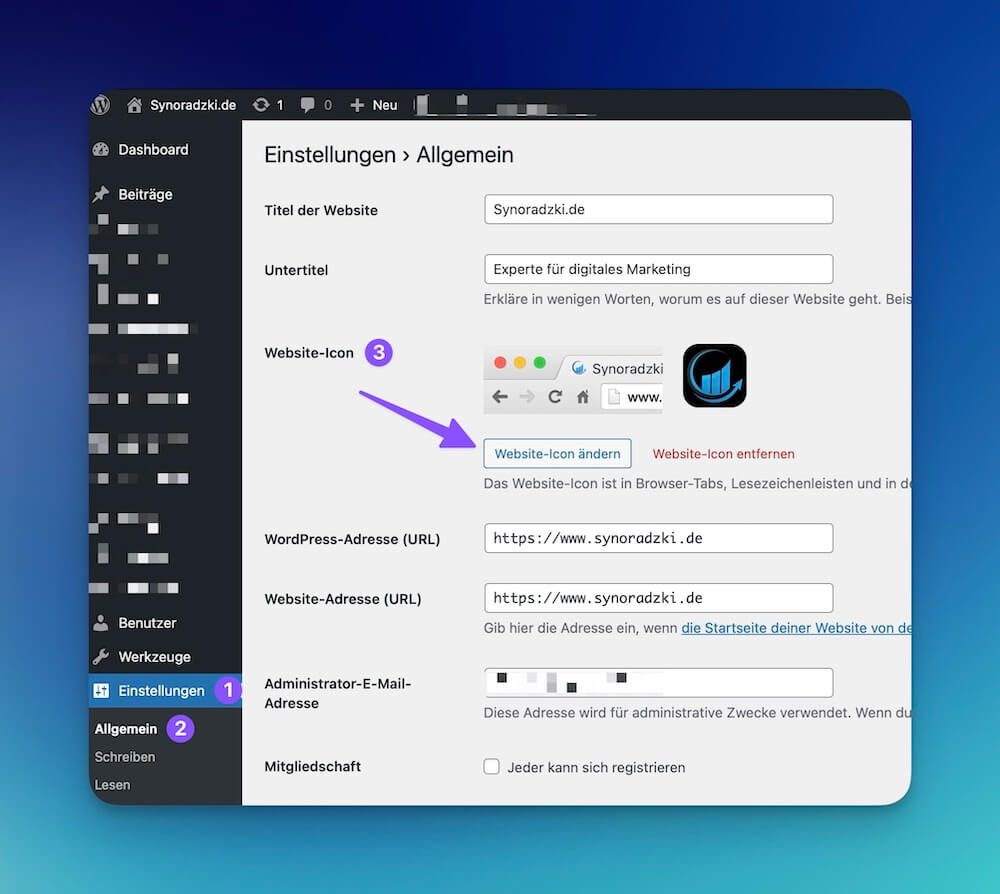Click the Untertitel label
This screenshot has width=1000, height=894.
[x=296, y=270]
